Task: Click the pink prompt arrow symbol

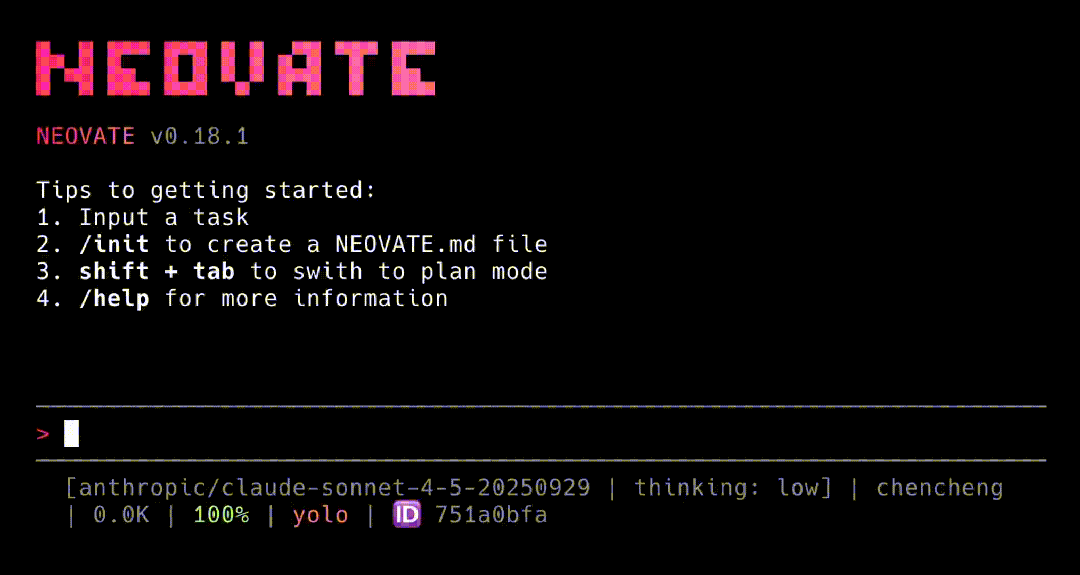Action: point(43,434)
